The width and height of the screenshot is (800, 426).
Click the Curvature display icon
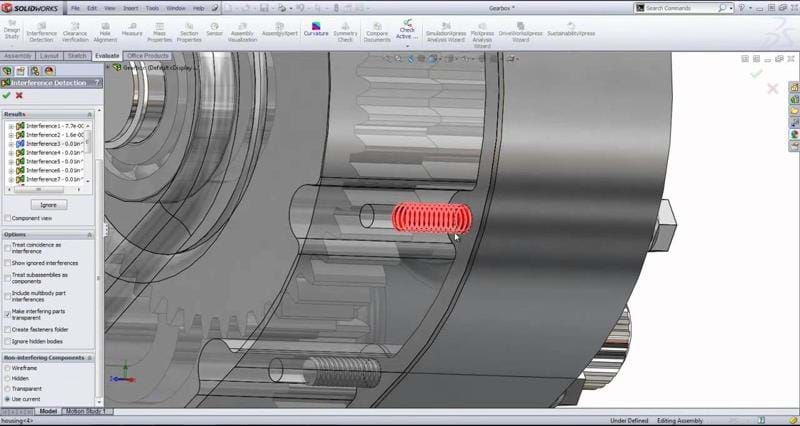tap(314, 28)
